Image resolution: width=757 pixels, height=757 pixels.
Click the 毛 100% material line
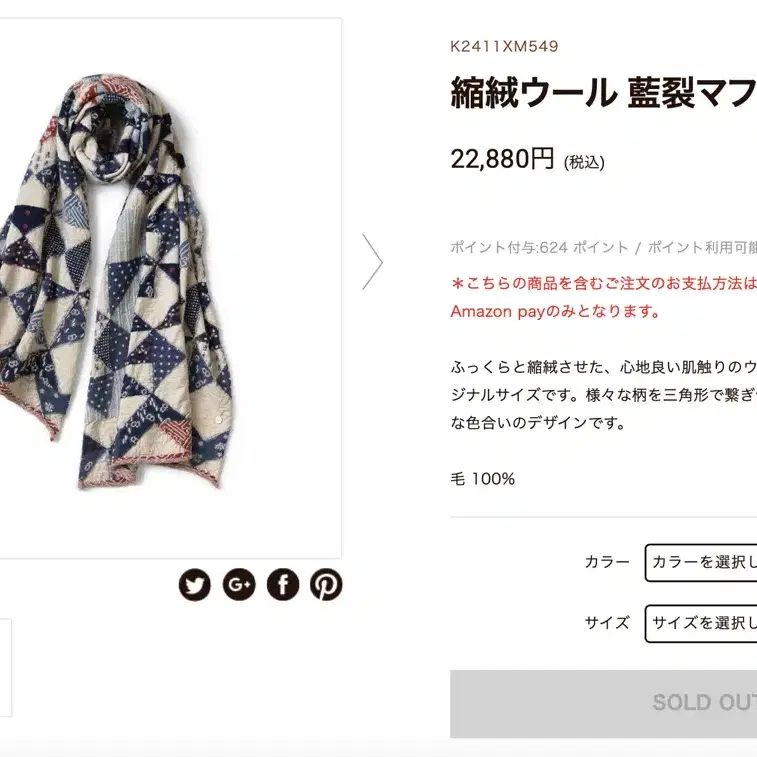(482, 479)
